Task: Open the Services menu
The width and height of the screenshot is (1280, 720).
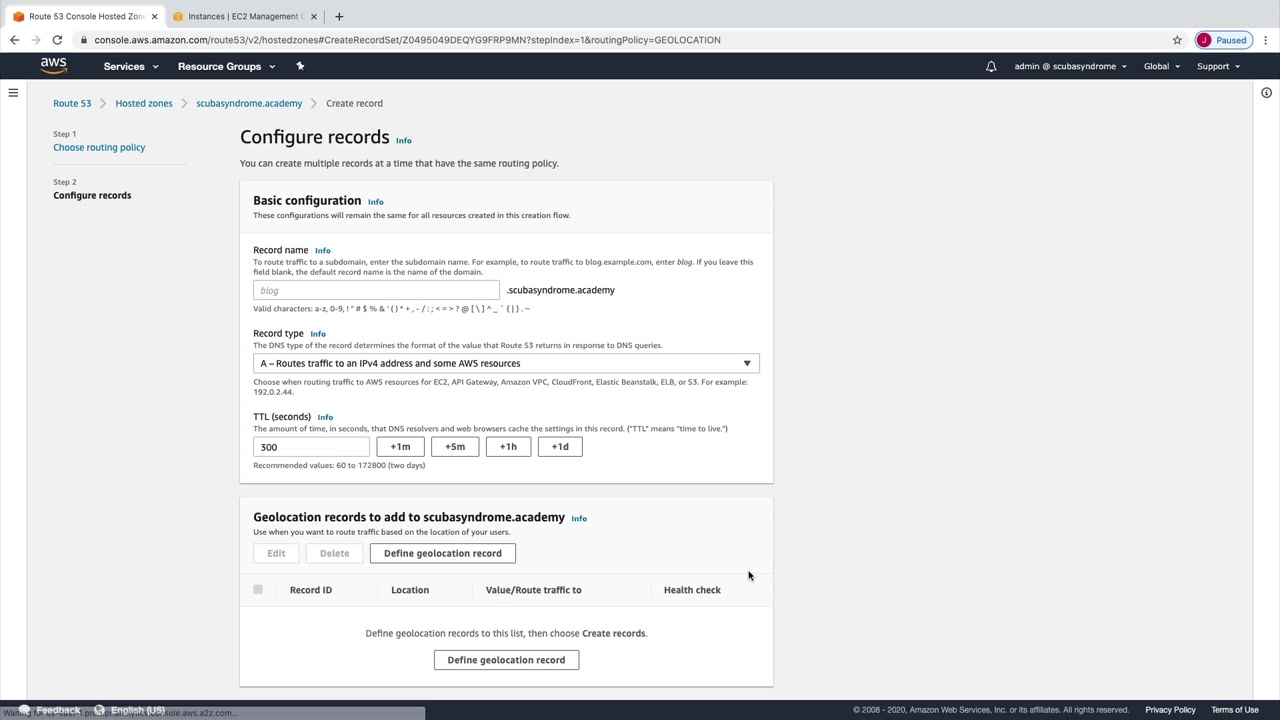Action: (131, 66)
